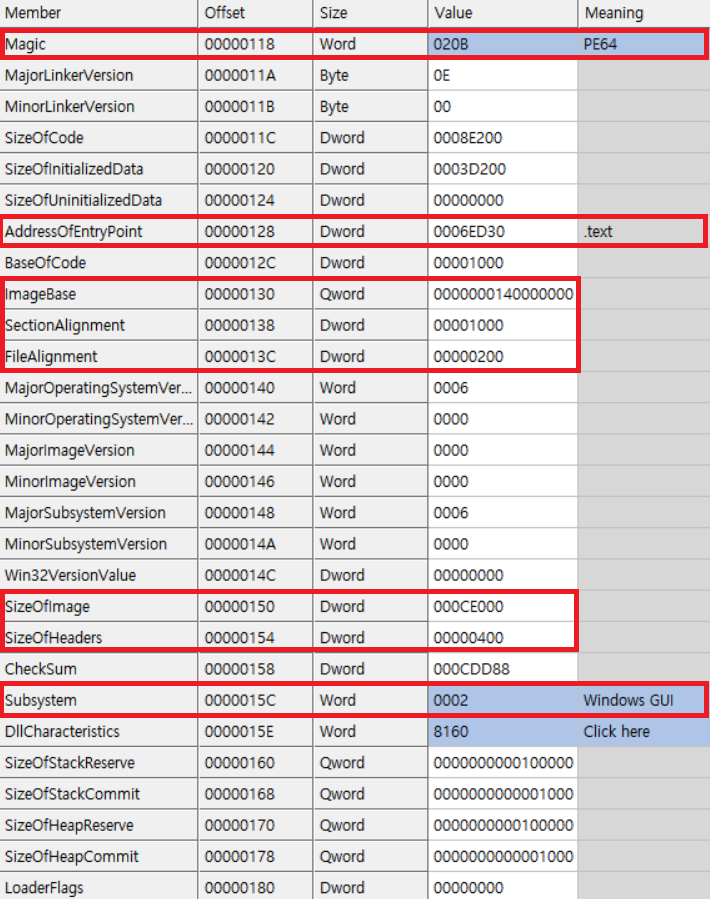Click the value 0003D200

503,169
